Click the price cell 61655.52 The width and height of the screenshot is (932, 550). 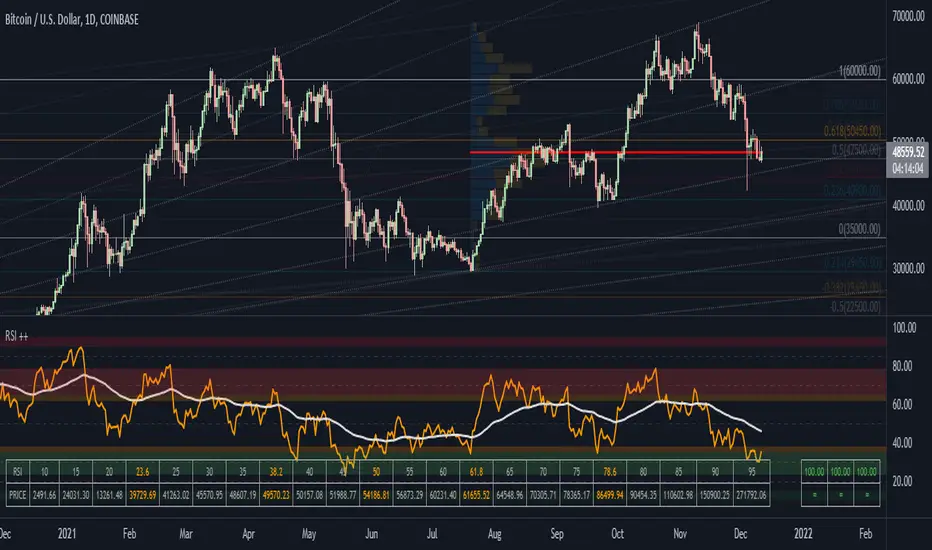[476, 495]
